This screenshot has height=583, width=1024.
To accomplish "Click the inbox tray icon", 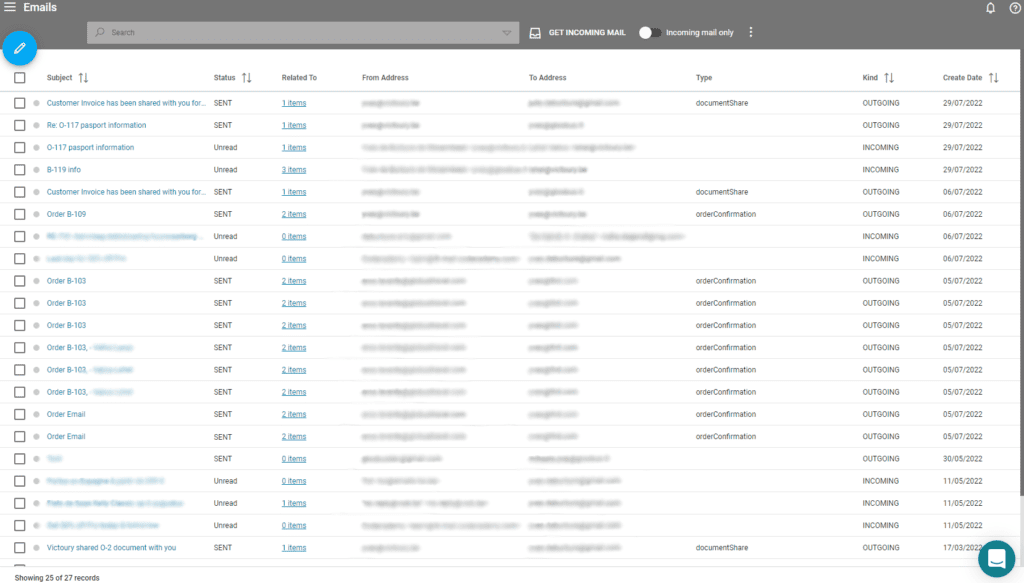I will coord(535,33).
